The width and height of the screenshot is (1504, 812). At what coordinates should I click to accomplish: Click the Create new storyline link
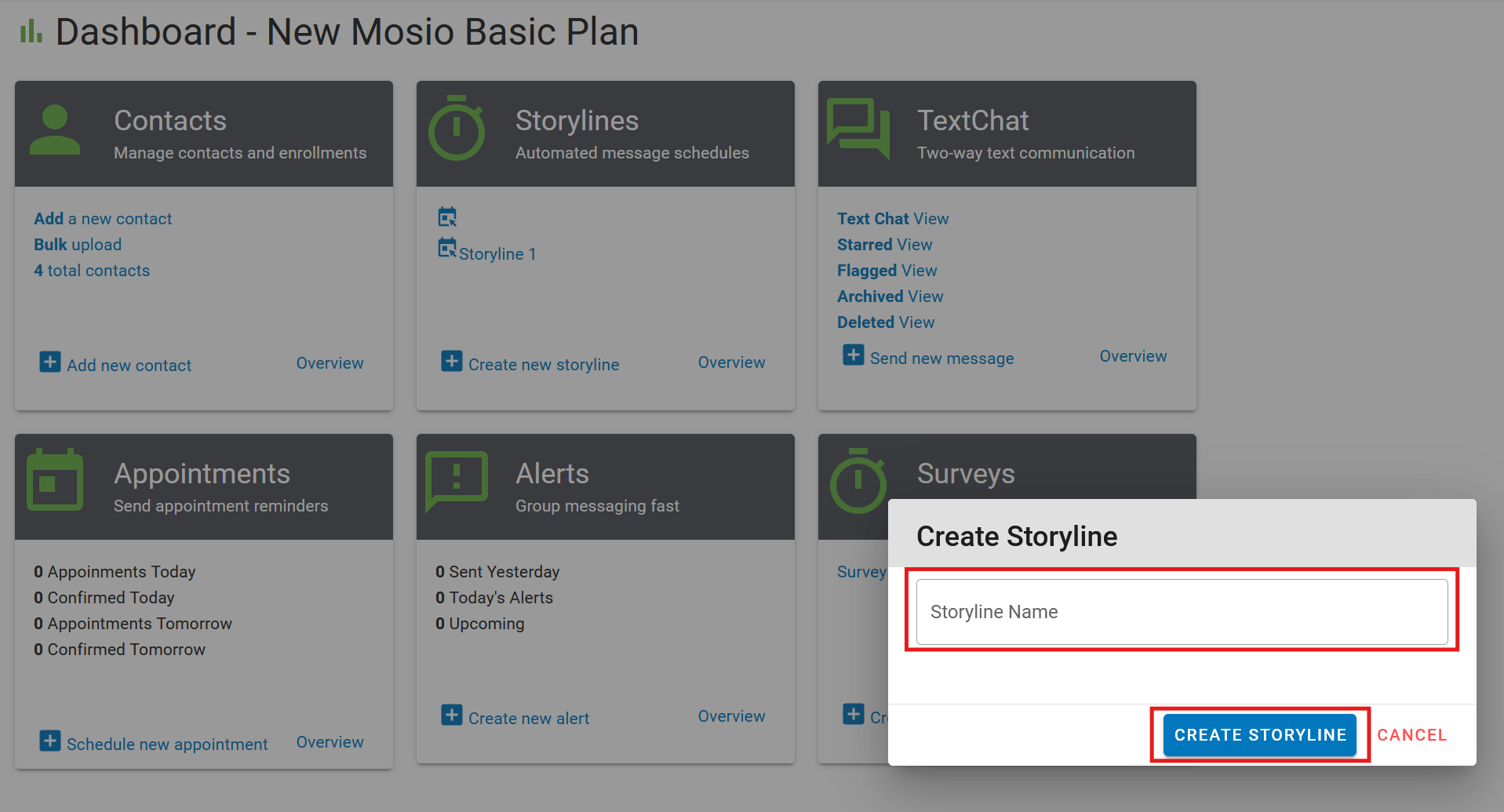544,365
